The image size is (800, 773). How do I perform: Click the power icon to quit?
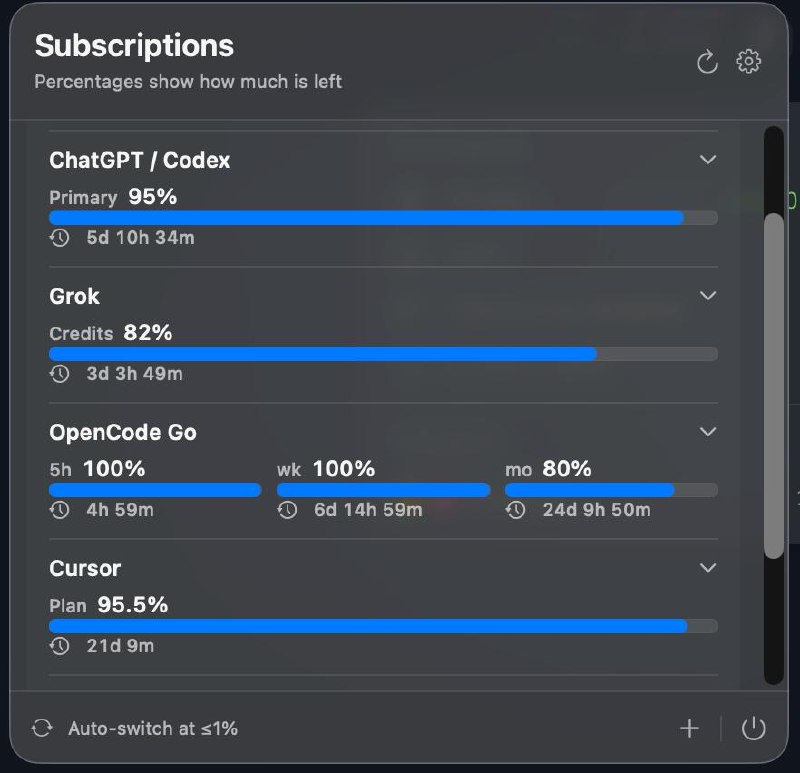753,728
